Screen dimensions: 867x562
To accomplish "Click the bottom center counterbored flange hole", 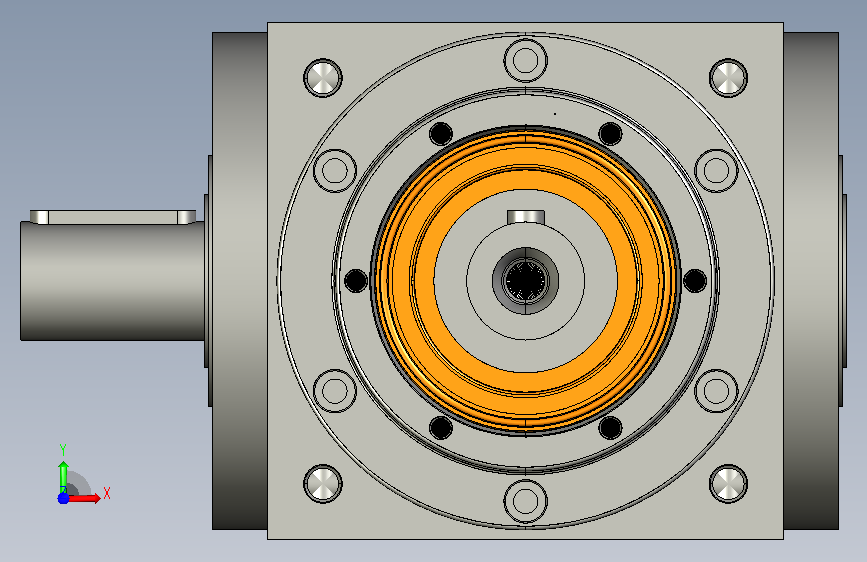I will 525,501.
